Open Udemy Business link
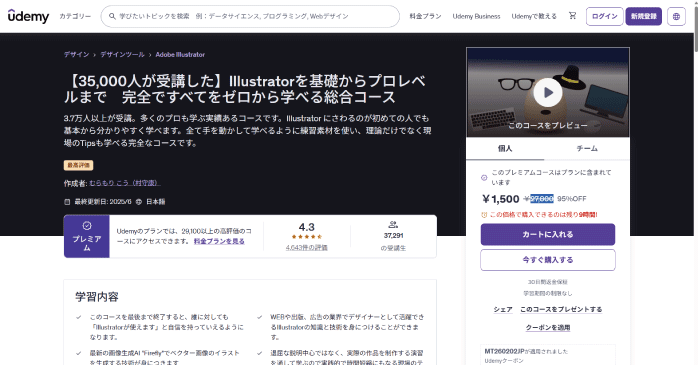 click(x=476, y=16)
